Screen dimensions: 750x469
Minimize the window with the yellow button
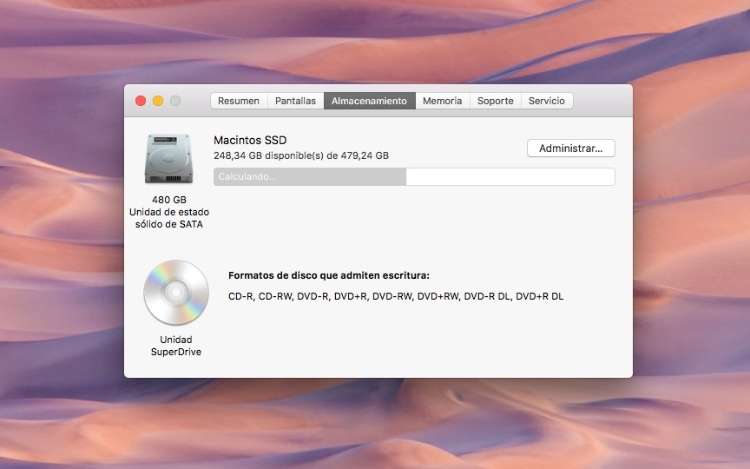point(157,101)
